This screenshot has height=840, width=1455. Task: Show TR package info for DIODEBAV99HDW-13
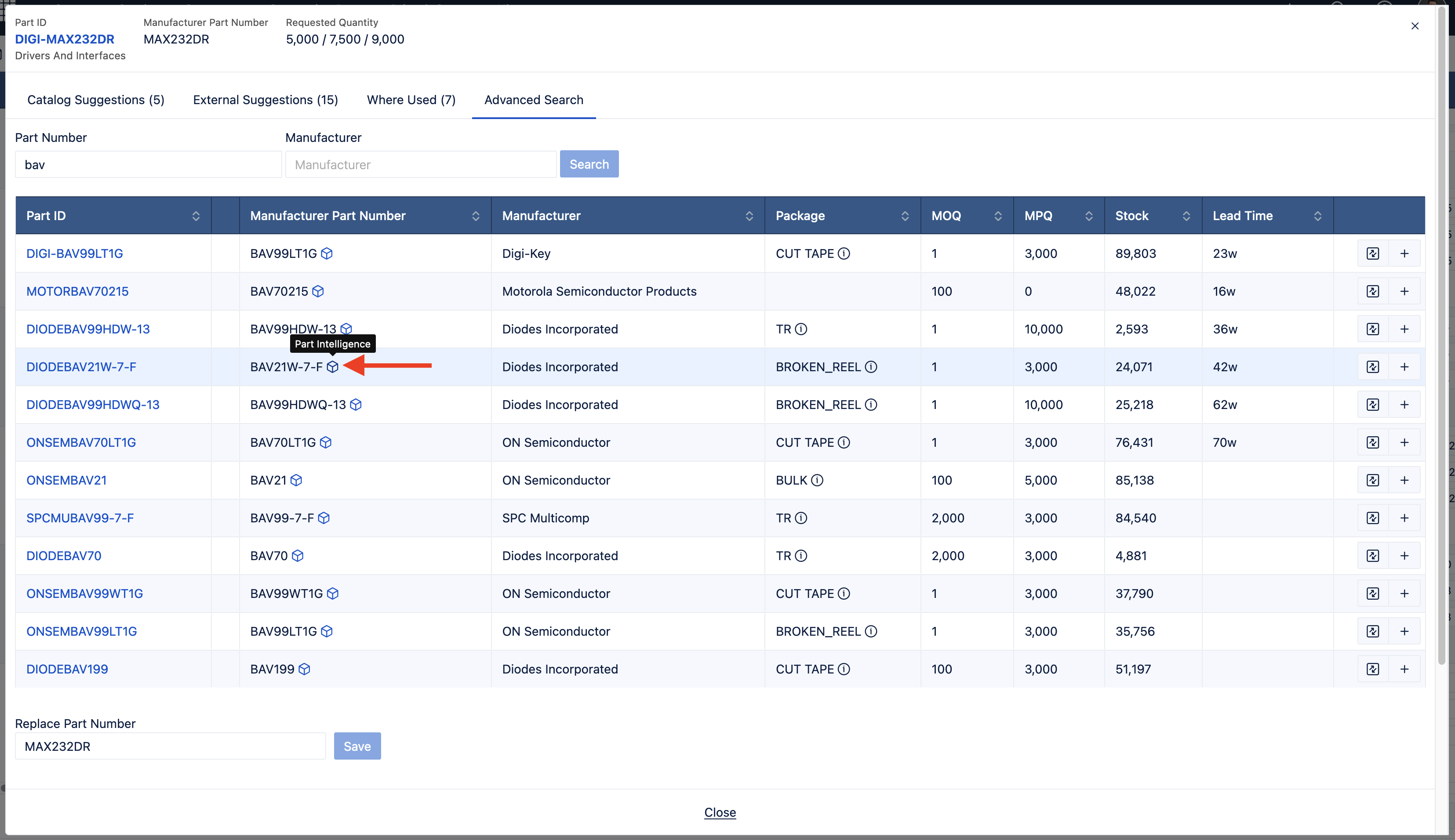(801, 329)
